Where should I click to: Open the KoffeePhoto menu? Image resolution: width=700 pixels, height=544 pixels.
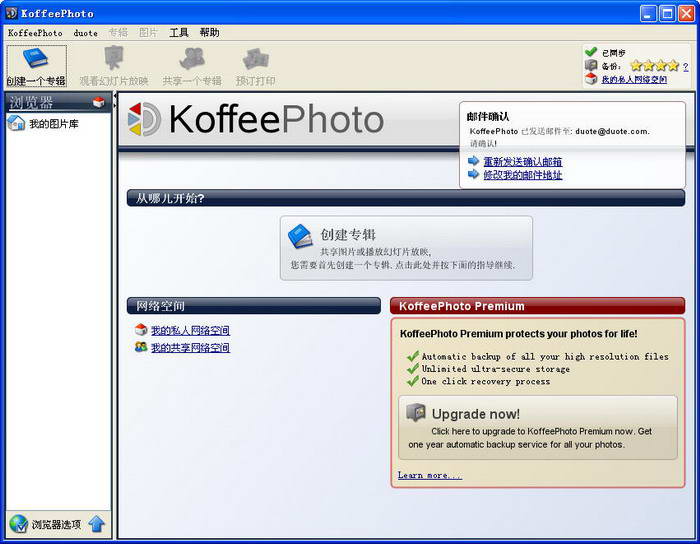(35, 33)
